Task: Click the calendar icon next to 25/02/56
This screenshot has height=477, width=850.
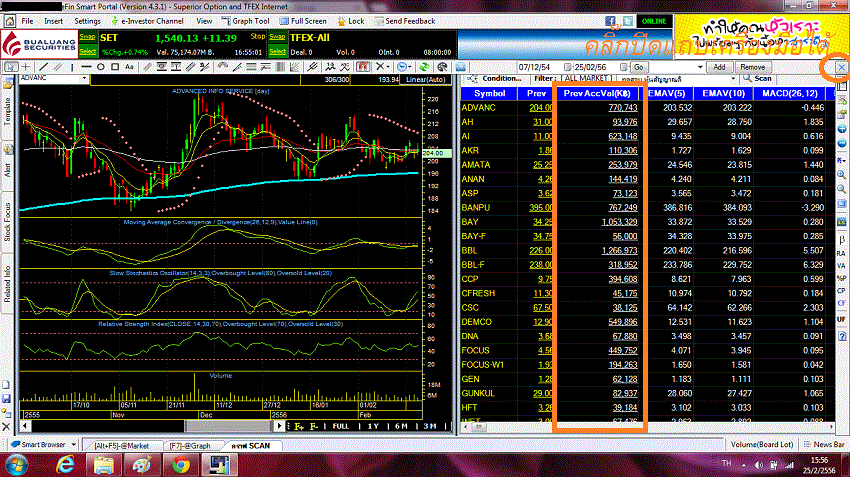Action: 623,67
